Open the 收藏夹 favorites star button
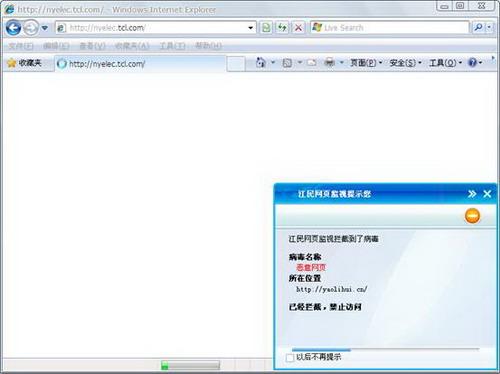Viewport: 500px width, 374px height. pyautogui.click(x=24, y=63)
